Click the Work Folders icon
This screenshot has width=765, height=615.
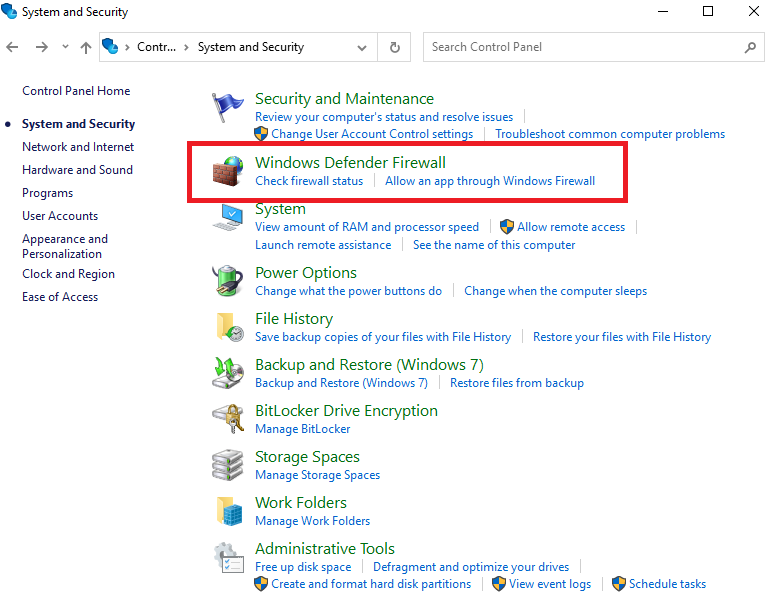click(x=229, y=511)
